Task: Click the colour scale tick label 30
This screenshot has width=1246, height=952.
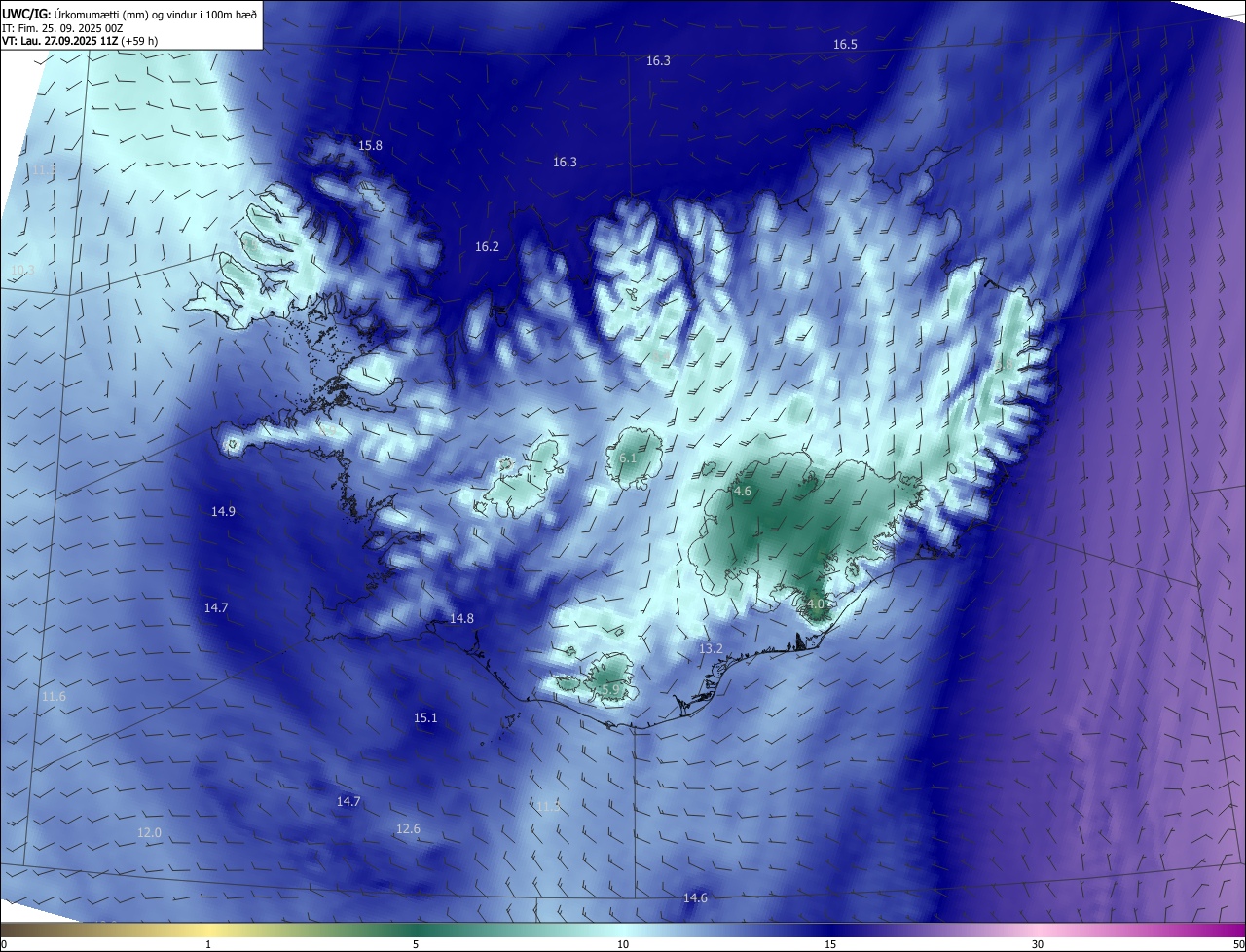Action: point(1038,944)
